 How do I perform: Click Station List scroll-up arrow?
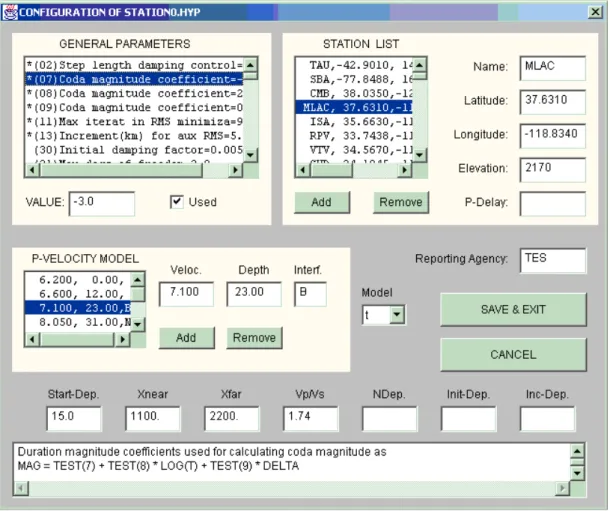419,65
